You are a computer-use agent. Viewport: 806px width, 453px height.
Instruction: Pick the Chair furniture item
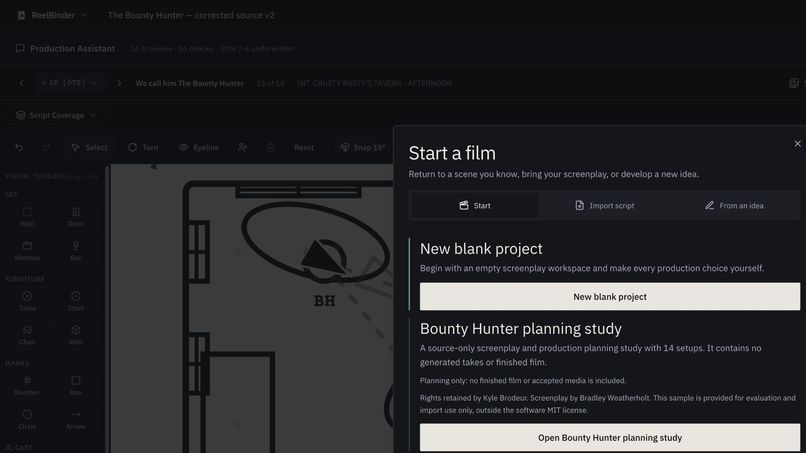pos(27,335)
